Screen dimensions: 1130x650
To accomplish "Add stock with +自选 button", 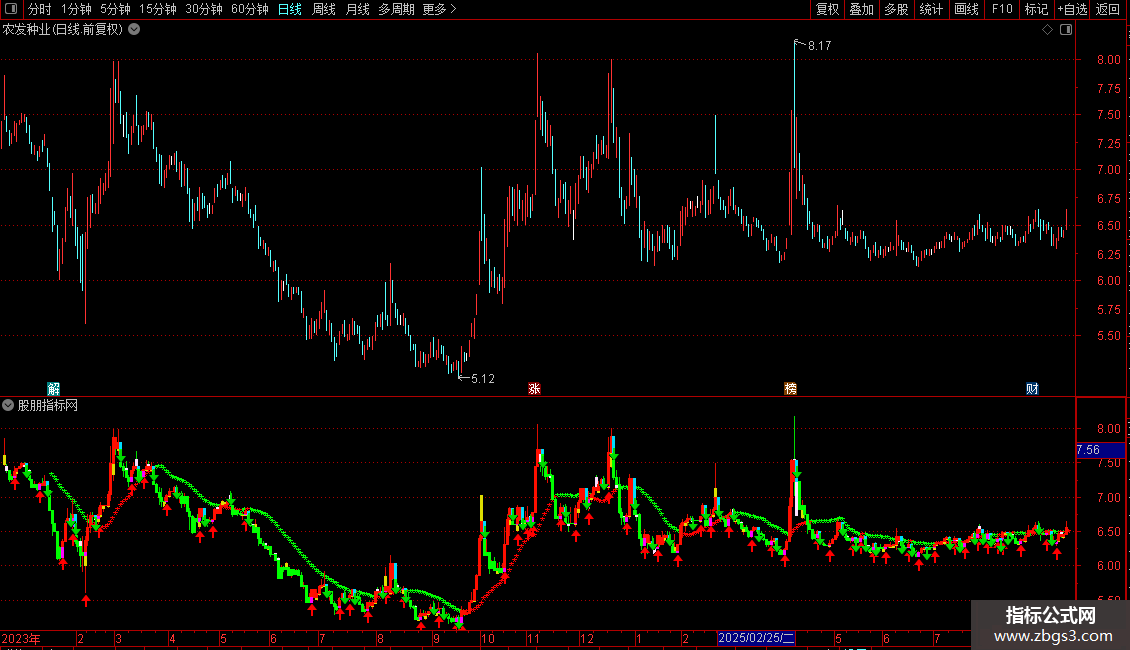I will tap(1072, 9).
